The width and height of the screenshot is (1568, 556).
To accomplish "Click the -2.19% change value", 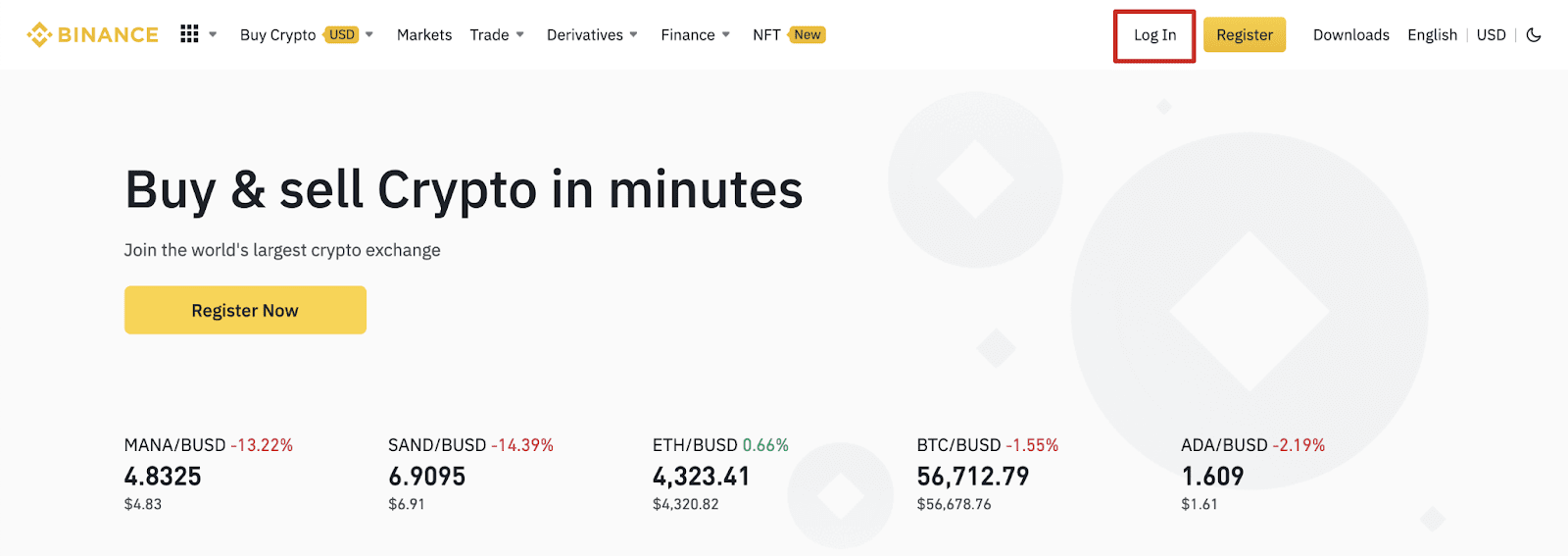I will pos(1298,445).
